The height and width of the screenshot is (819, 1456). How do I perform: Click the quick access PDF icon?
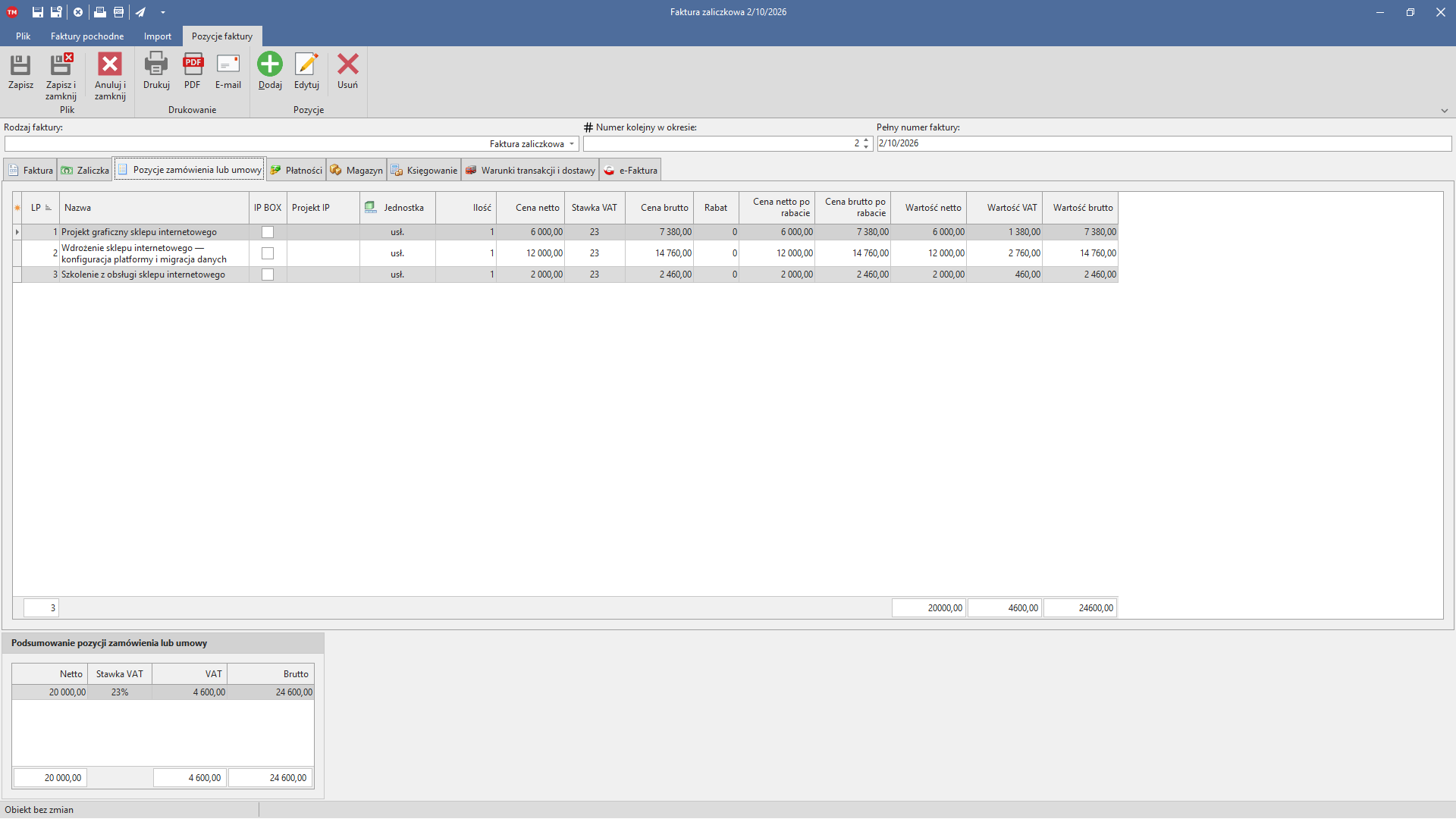pyautogui.click(x=118, y=12)
